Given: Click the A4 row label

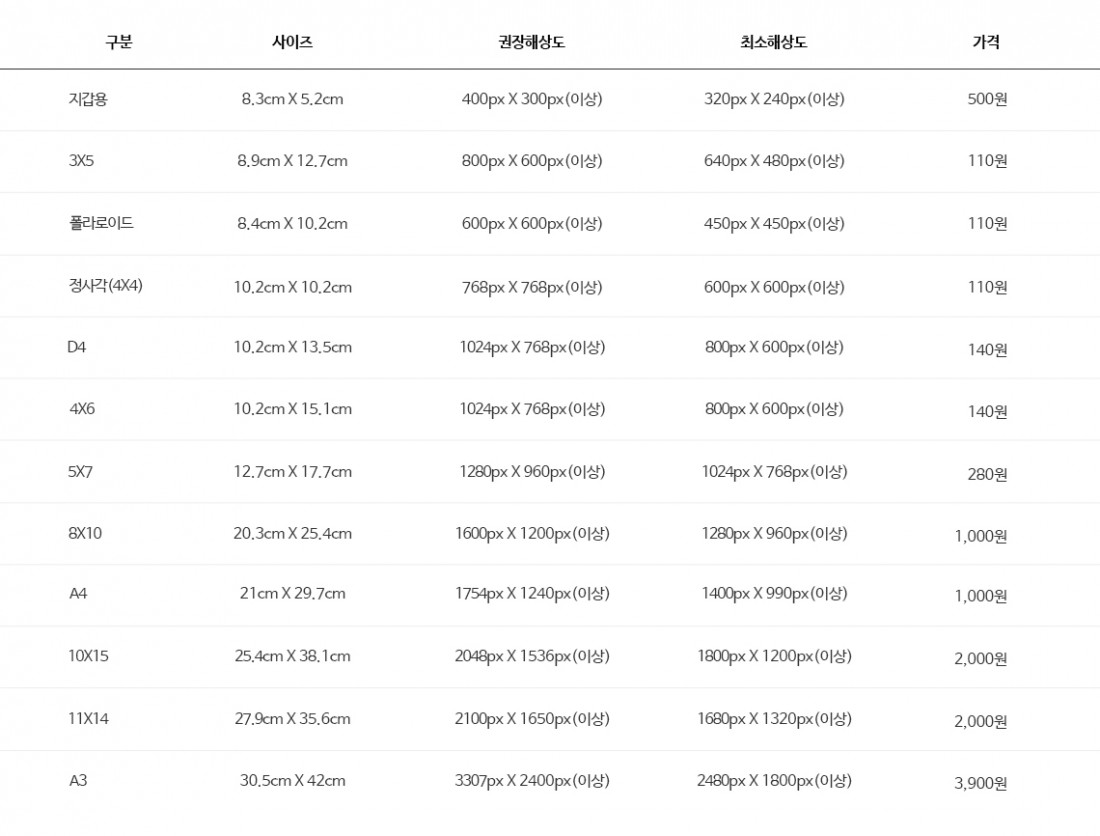Looking at the screenshot, I should click(x=78, y=593).
